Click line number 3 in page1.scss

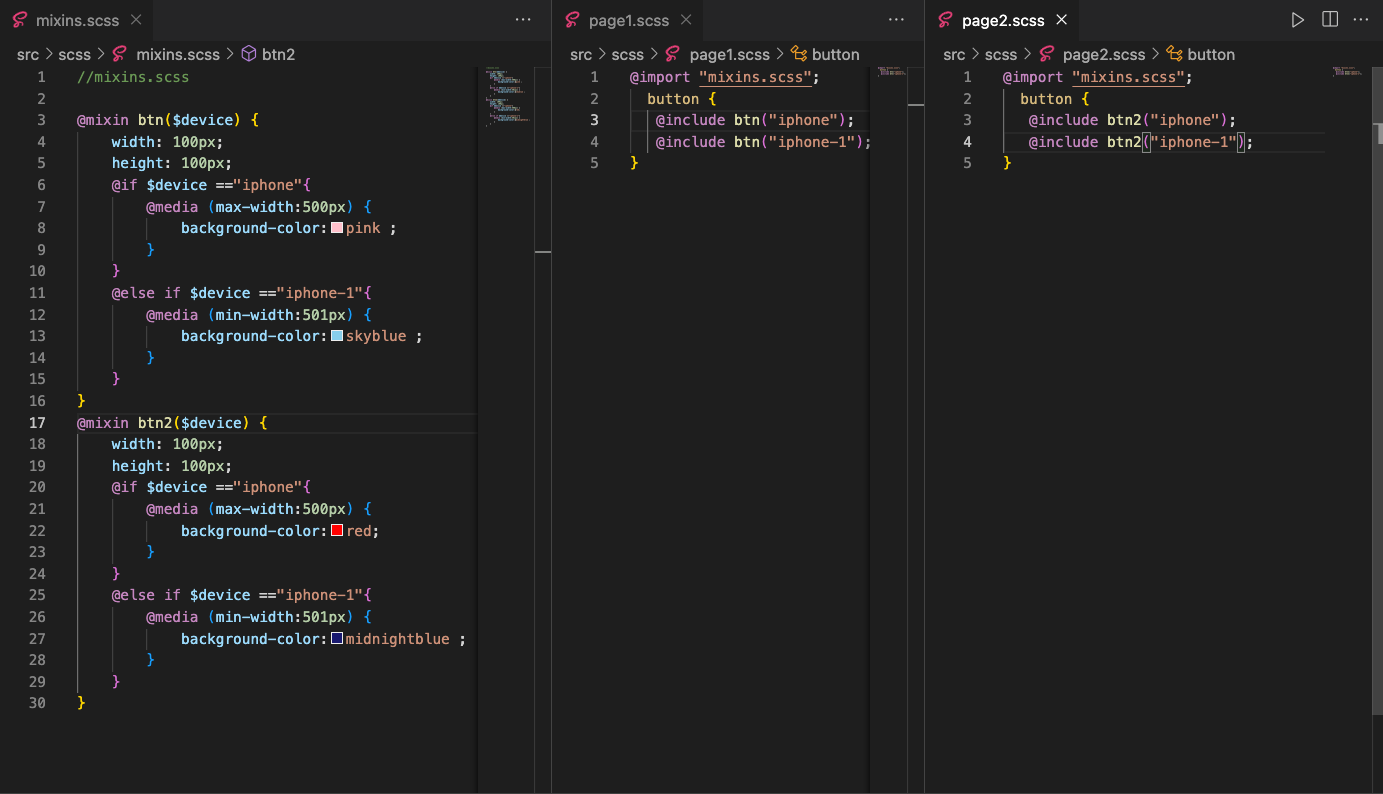click(594, 120)
